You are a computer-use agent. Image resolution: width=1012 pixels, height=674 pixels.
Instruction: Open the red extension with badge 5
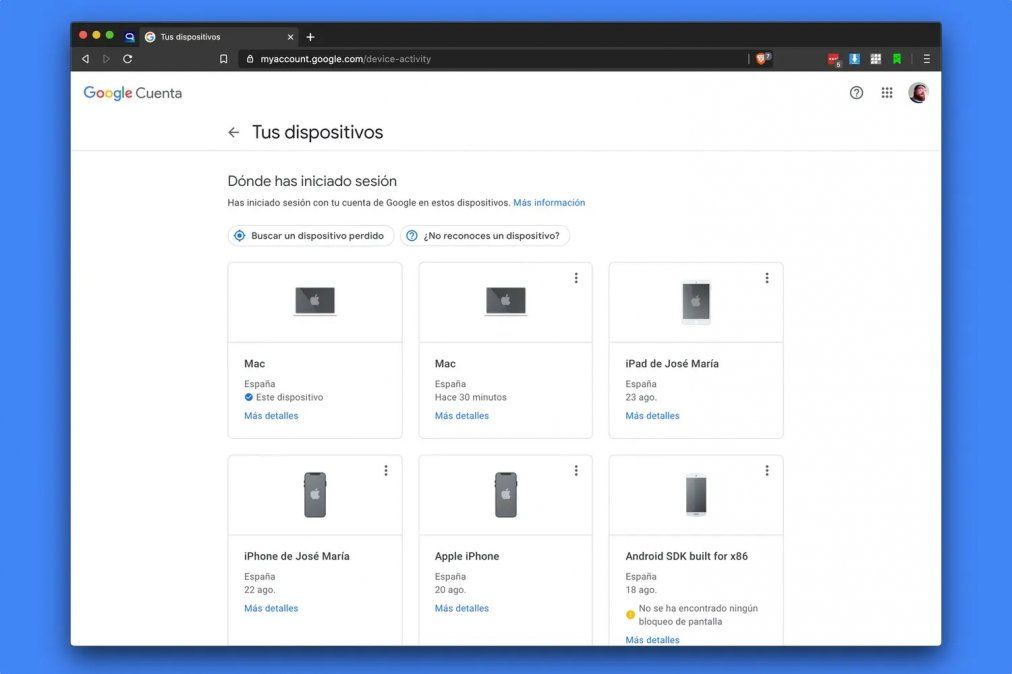pos(832,57)
